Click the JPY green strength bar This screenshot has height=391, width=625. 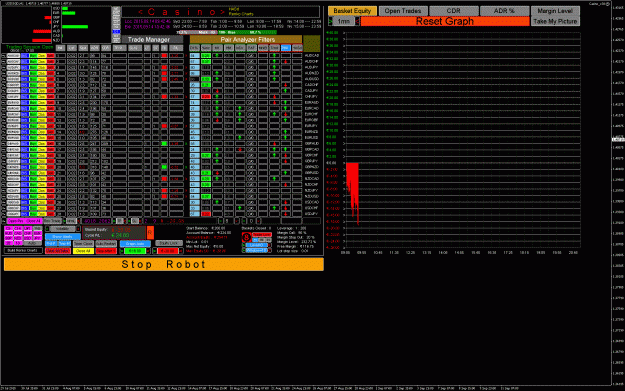(x=75, y=27)
